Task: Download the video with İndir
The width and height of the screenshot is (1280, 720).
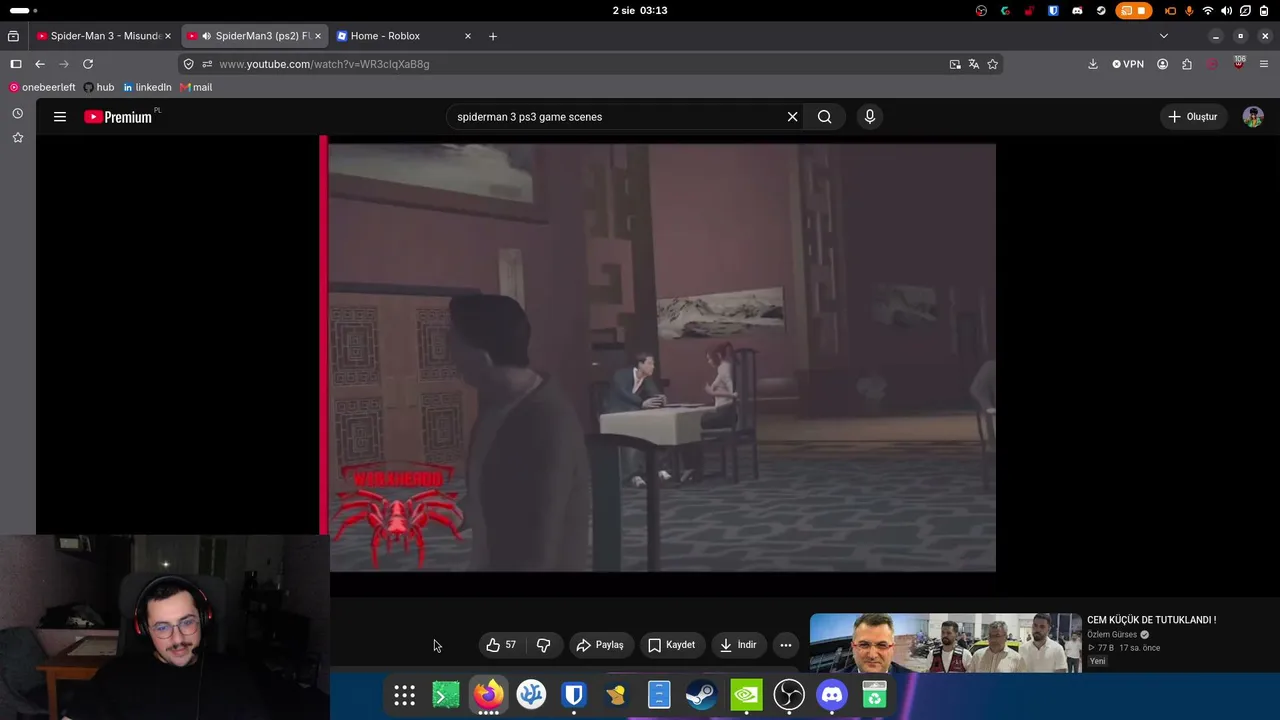Action: (739, 645)
